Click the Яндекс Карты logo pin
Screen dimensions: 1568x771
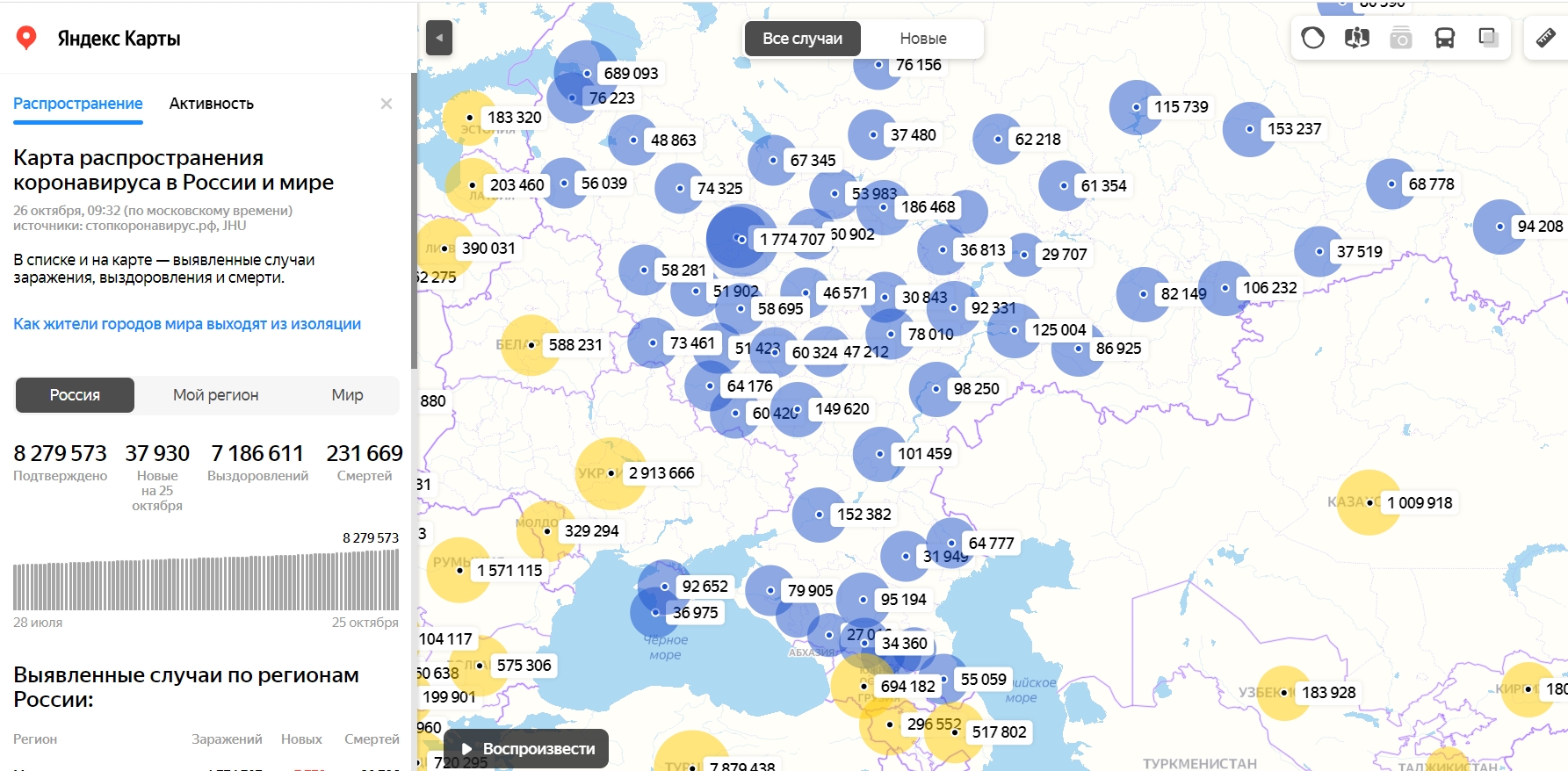pos(26,38)
